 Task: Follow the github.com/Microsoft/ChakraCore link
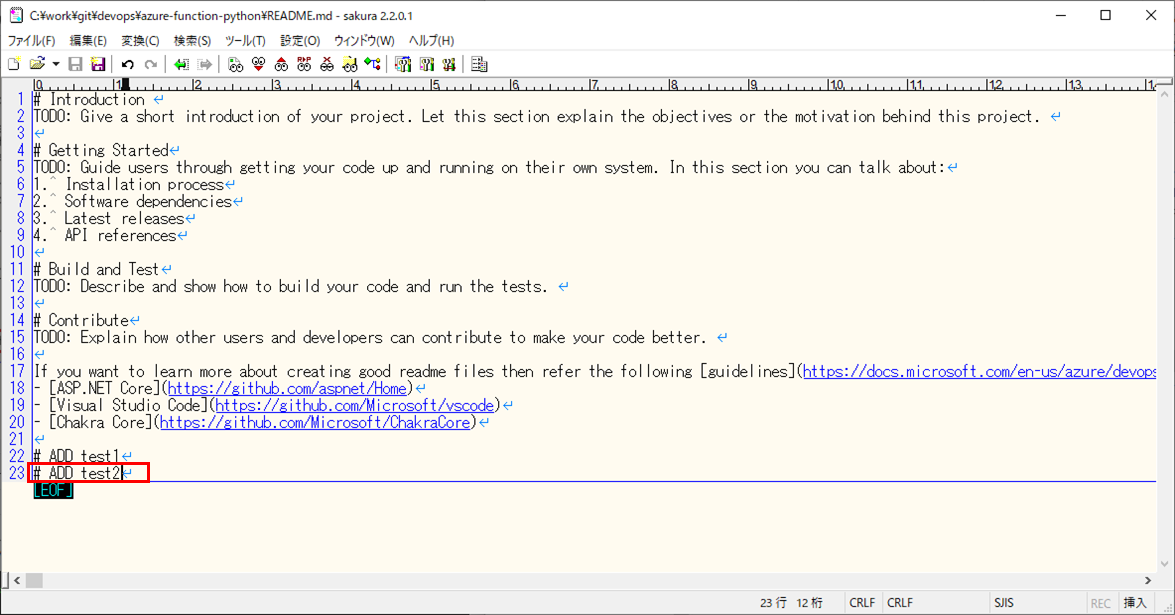[315, 422]
